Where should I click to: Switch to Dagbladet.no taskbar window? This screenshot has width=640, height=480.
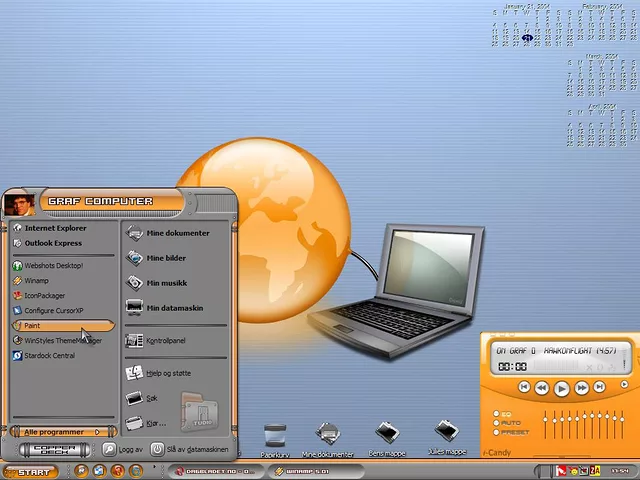point(215,471)
